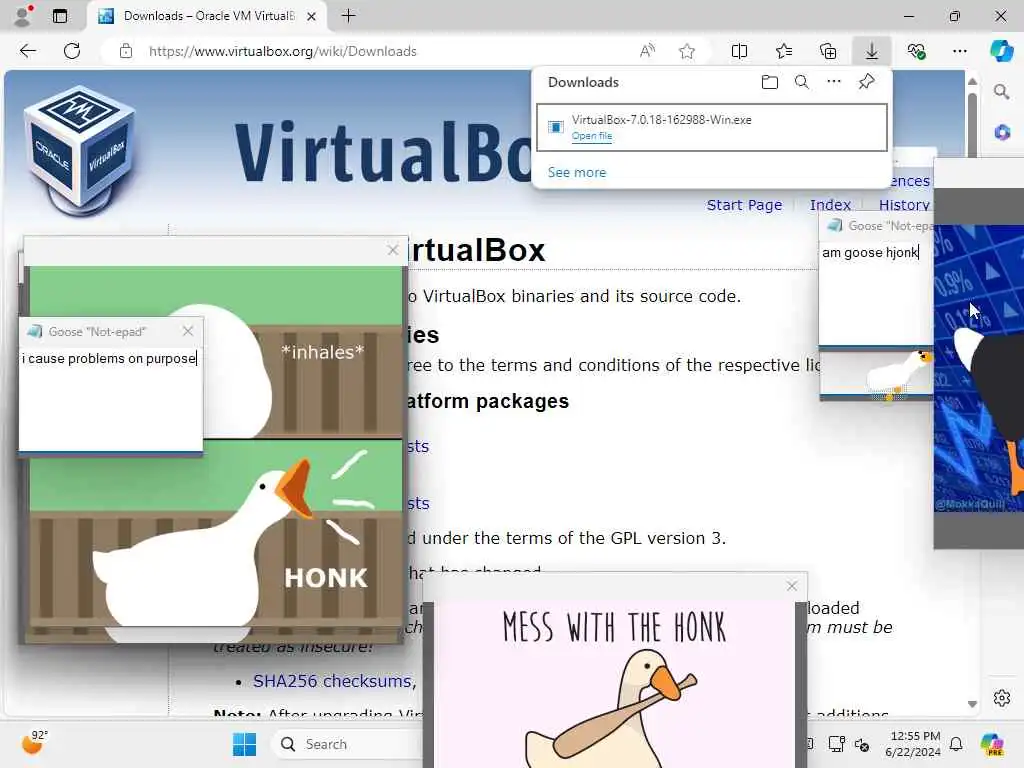This screenshot has width=1024, height=768.
Task: Open Copilot preview icon in taskbar
Action: click(x=992, y=744)
